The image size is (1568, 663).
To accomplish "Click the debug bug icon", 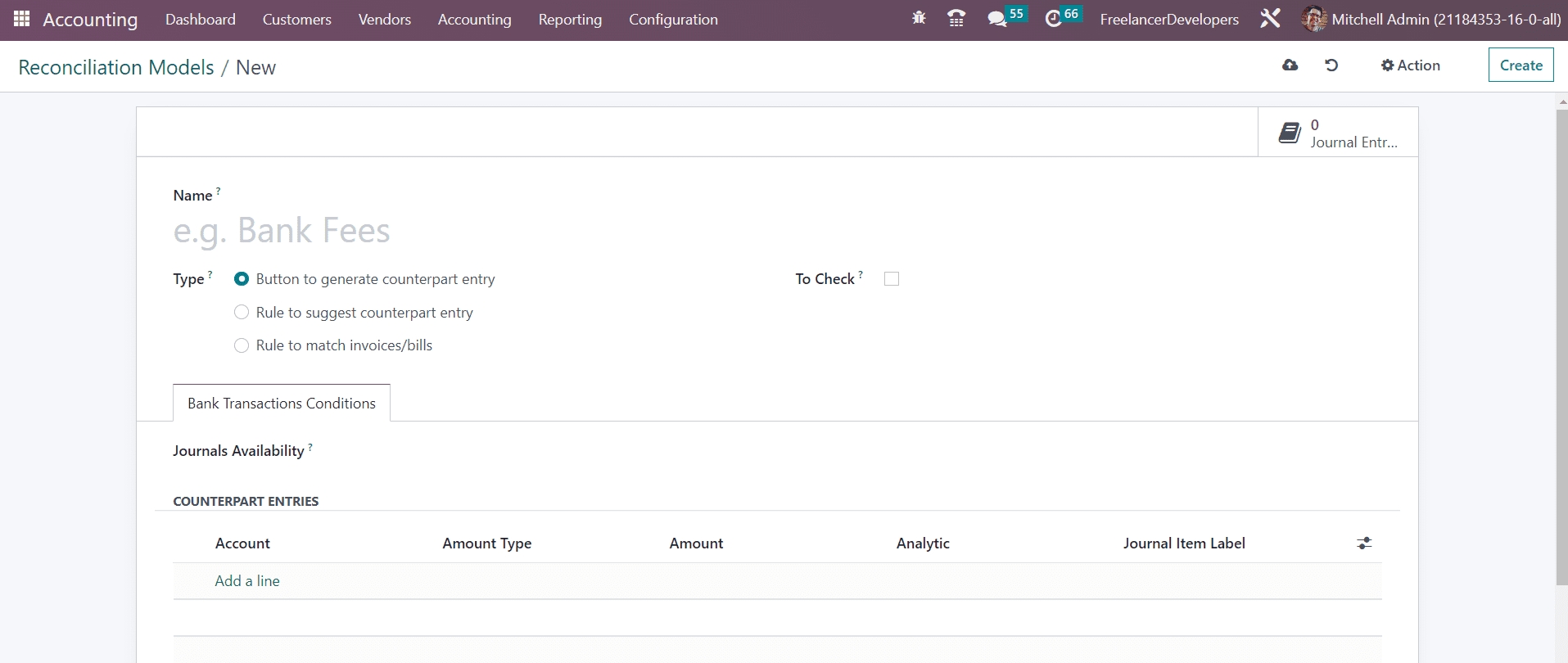I will (919, 18).
